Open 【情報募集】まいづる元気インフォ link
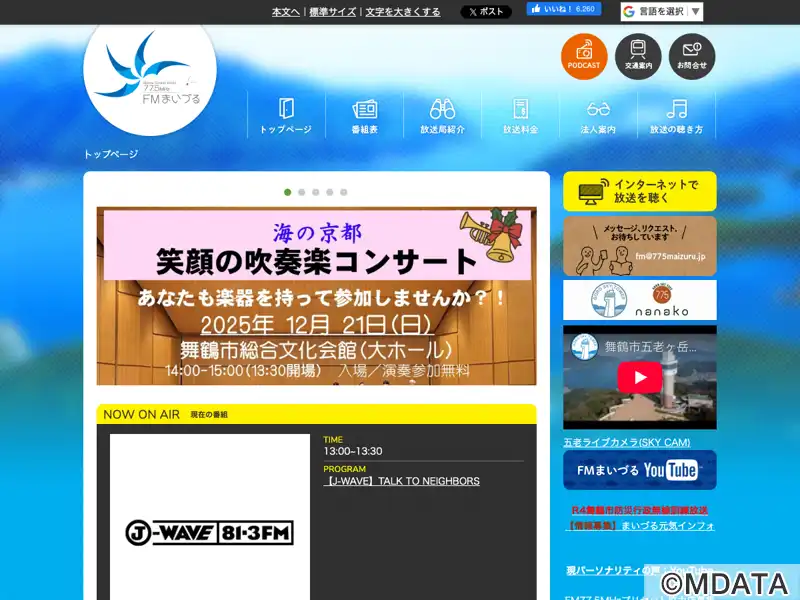This screenshot has width=800, height=600. 640,525
